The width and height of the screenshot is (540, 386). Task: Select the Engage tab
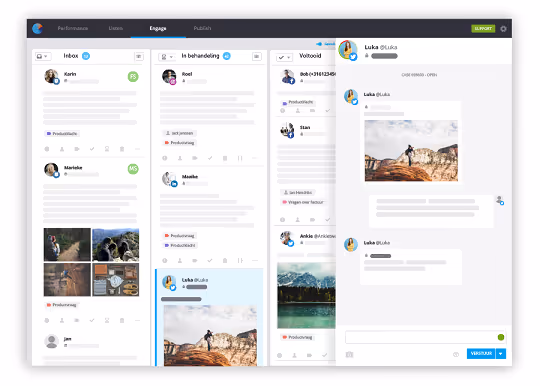pyautogui.click(x=158, y=28)
